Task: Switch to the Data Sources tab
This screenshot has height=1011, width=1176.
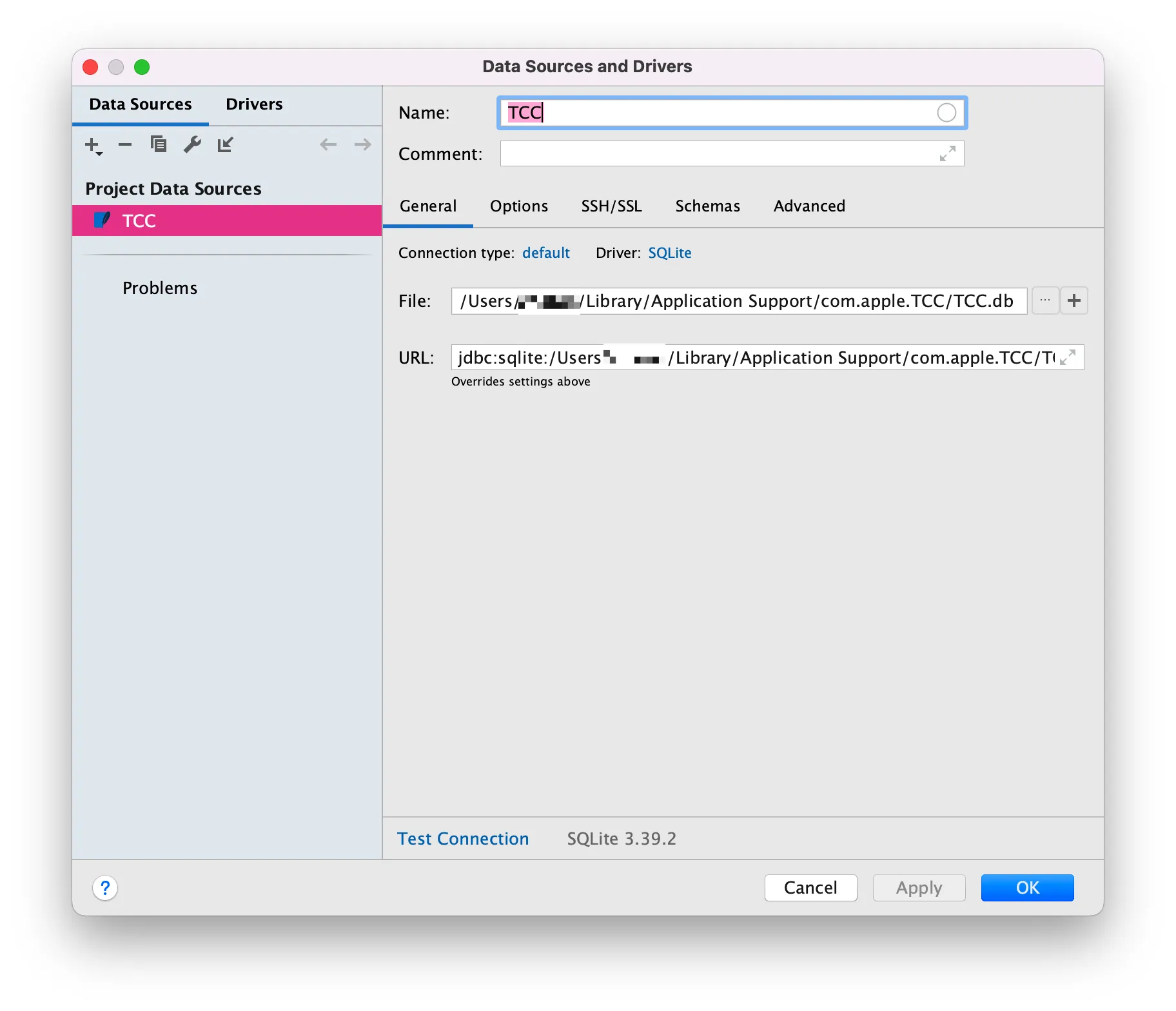Action: [x=141, y=104]
